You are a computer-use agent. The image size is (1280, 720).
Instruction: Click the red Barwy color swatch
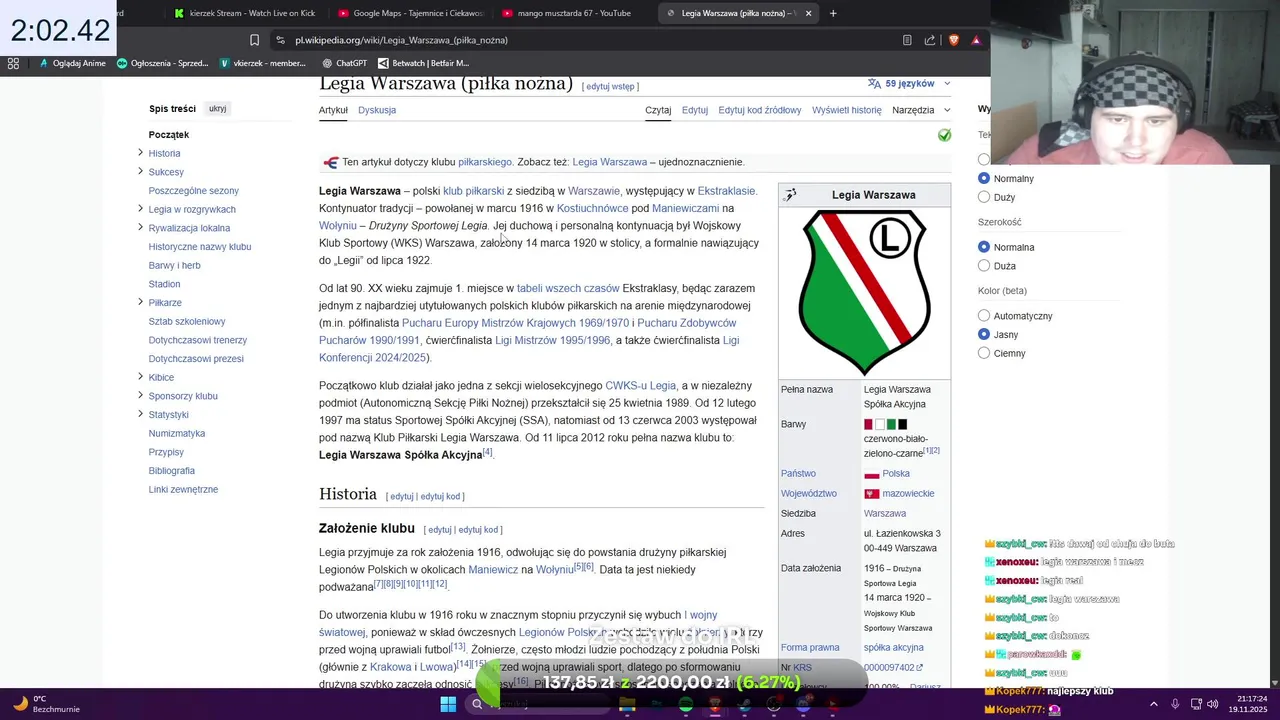pyautogui.click(x=868, y=425)
